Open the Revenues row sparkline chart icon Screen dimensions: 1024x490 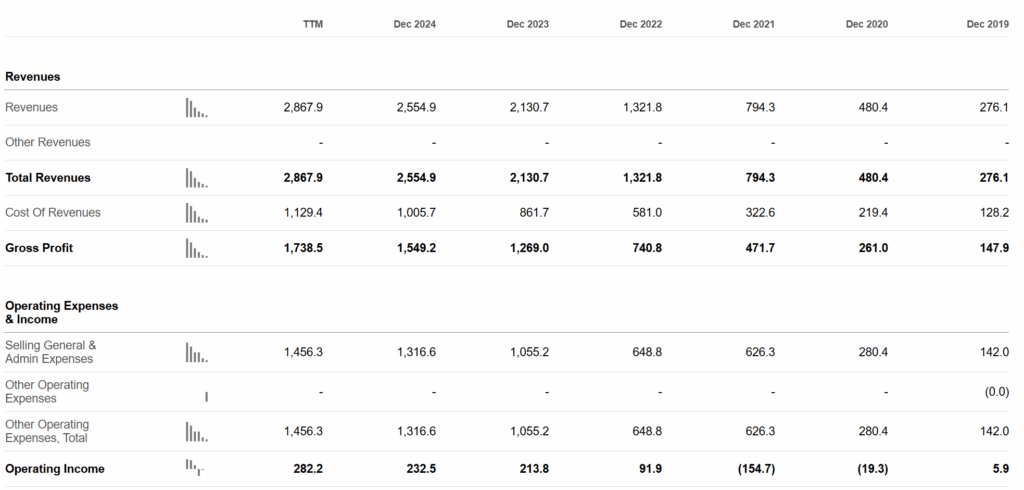tap(197, 108)
